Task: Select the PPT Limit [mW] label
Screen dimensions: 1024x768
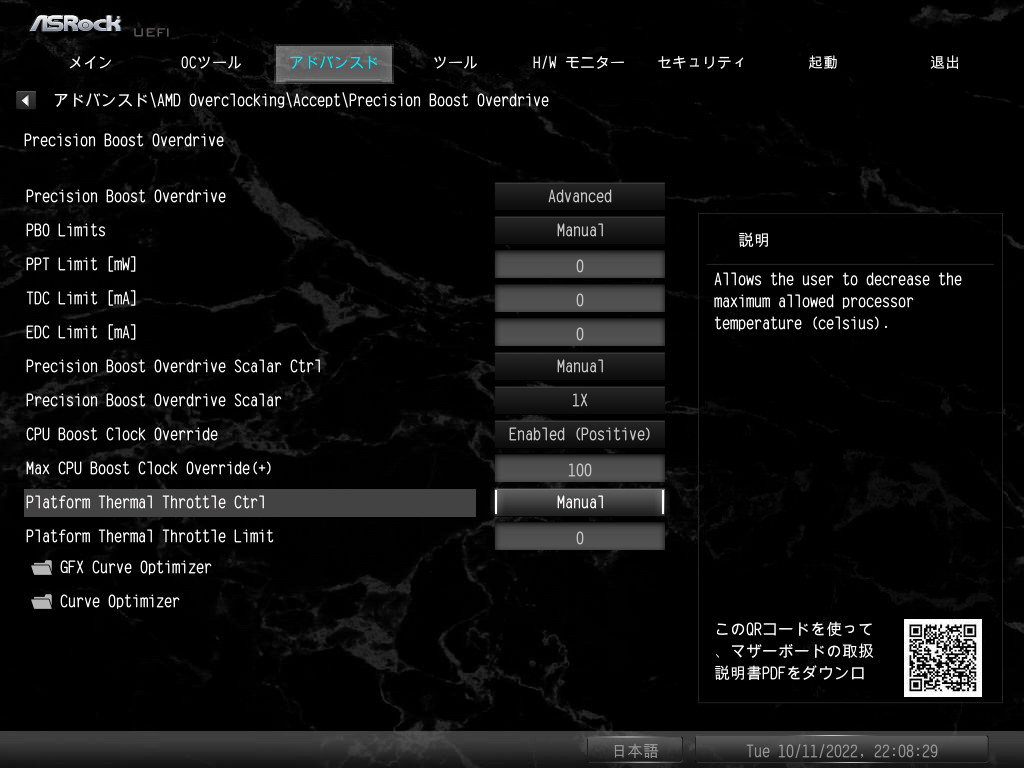Action: pyautogui.click(x=81, y=264)
